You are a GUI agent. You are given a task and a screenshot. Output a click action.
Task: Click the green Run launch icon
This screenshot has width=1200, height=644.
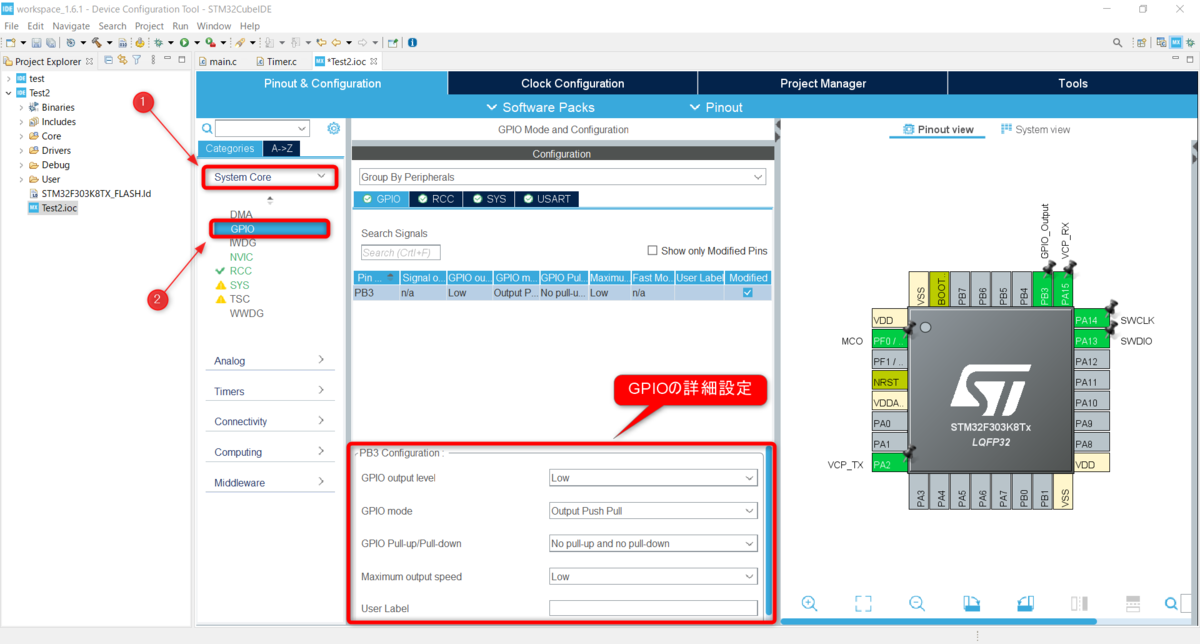[x=184, y=43]
